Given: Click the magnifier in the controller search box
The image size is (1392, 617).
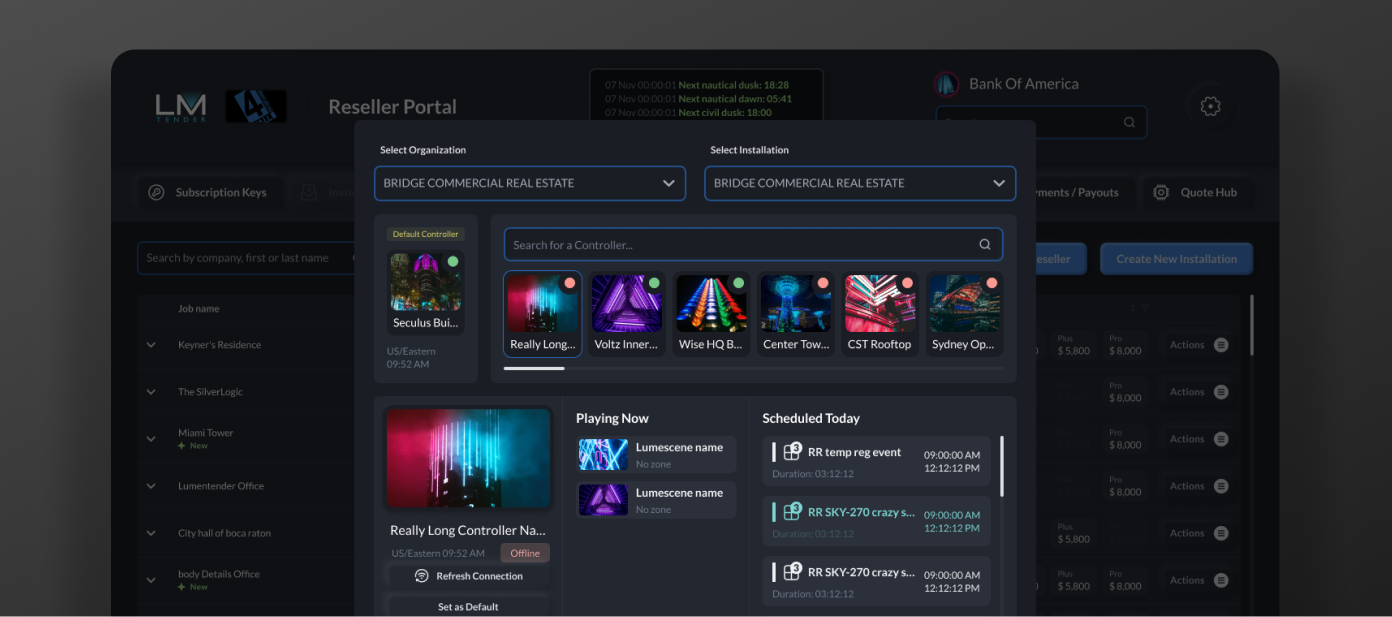Looking at the screenshot, I should click(985, 244).
